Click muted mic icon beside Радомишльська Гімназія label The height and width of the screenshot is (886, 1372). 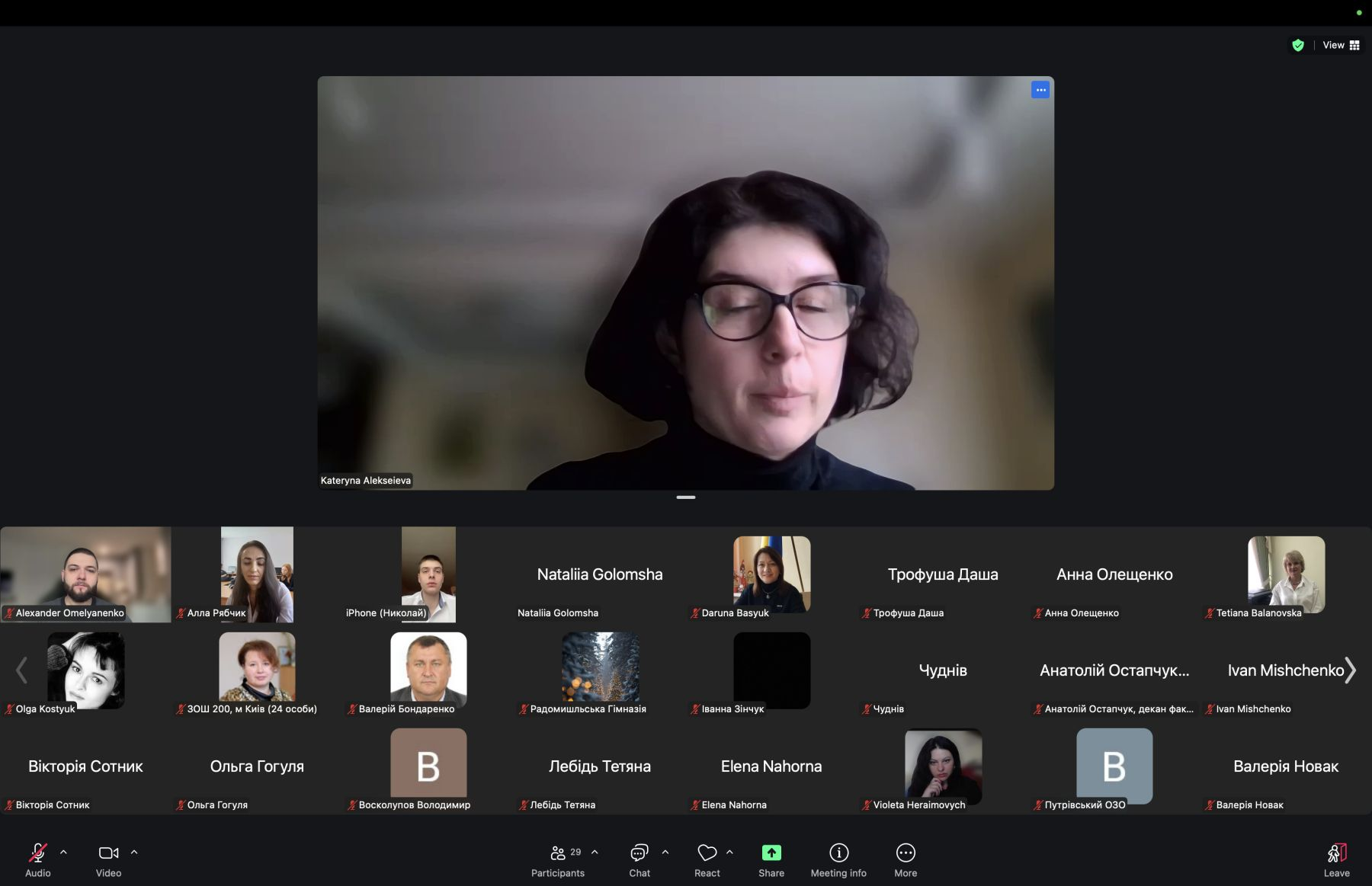(x=524, y=709)
